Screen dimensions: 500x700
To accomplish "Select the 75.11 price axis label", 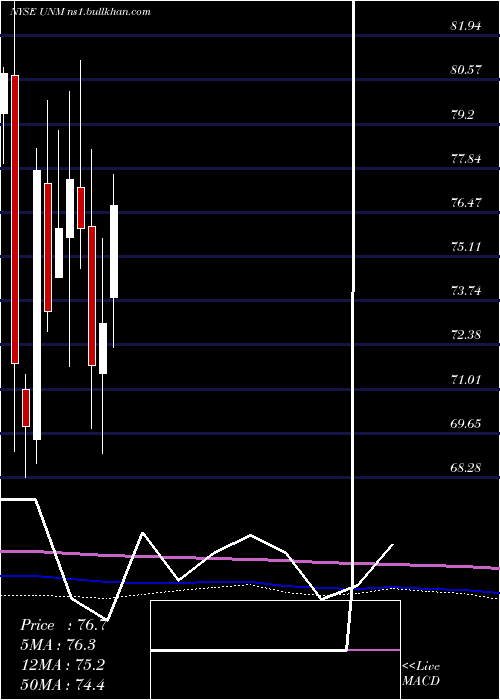I will pos(466,246).
